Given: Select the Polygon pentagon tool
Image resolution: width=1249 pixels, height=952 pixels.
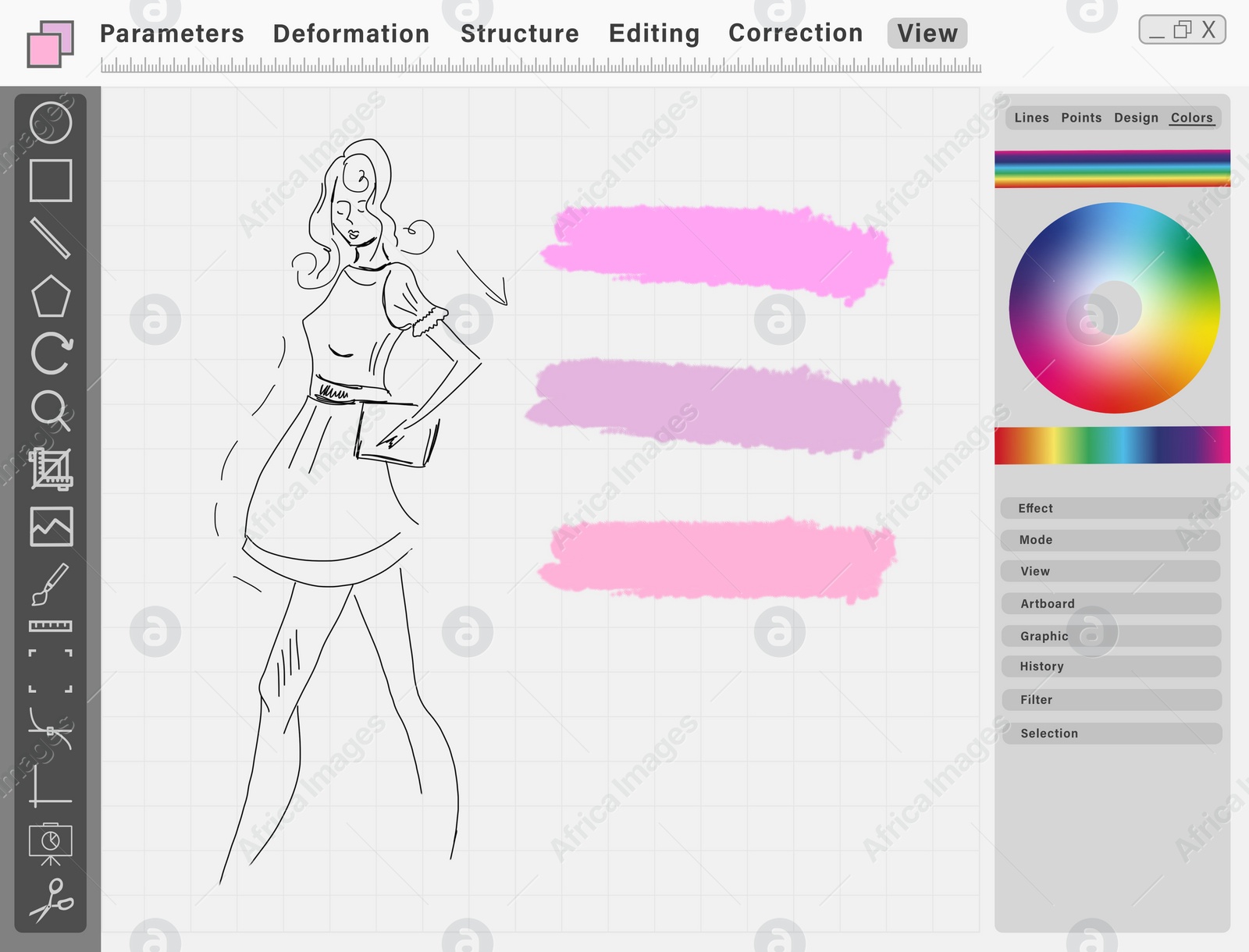Looking at the screenshot, I should pos(51,296).
